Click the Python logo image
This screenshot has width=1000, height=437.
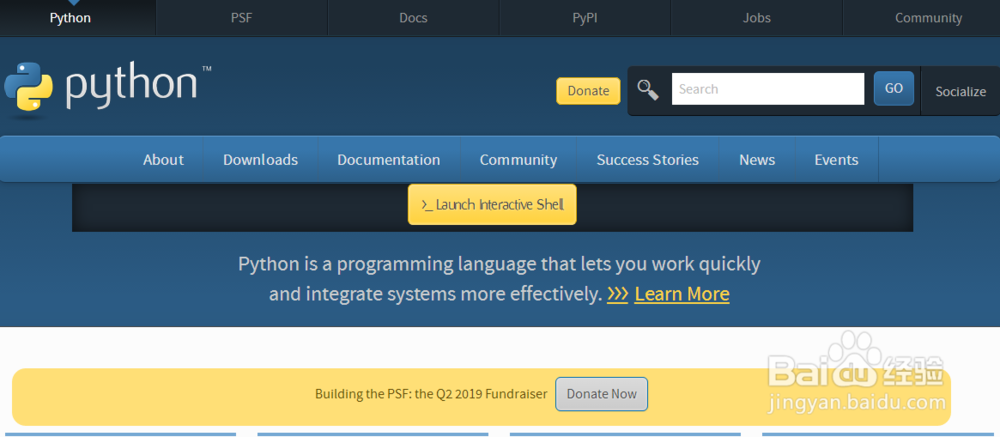(x=107, y=87)
